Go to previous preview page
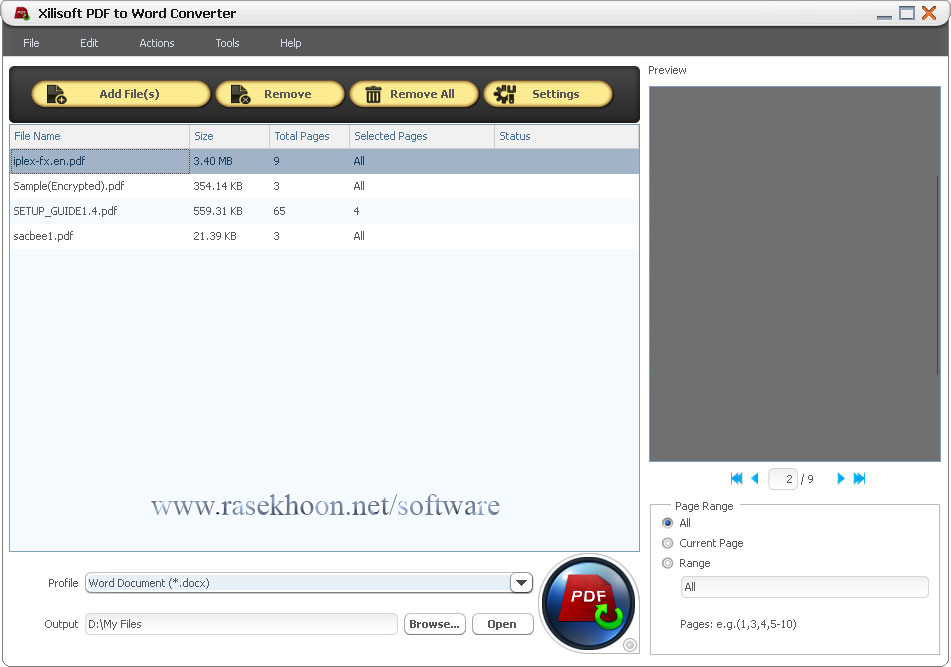 [755, 478]
